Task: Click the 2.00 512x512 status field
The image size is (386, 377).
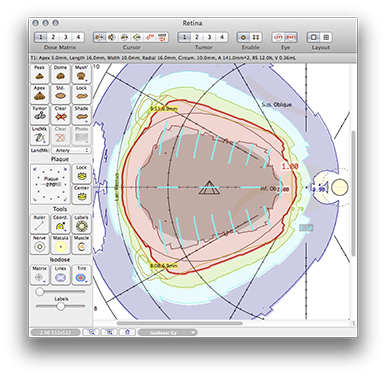Action: point(55,332)
